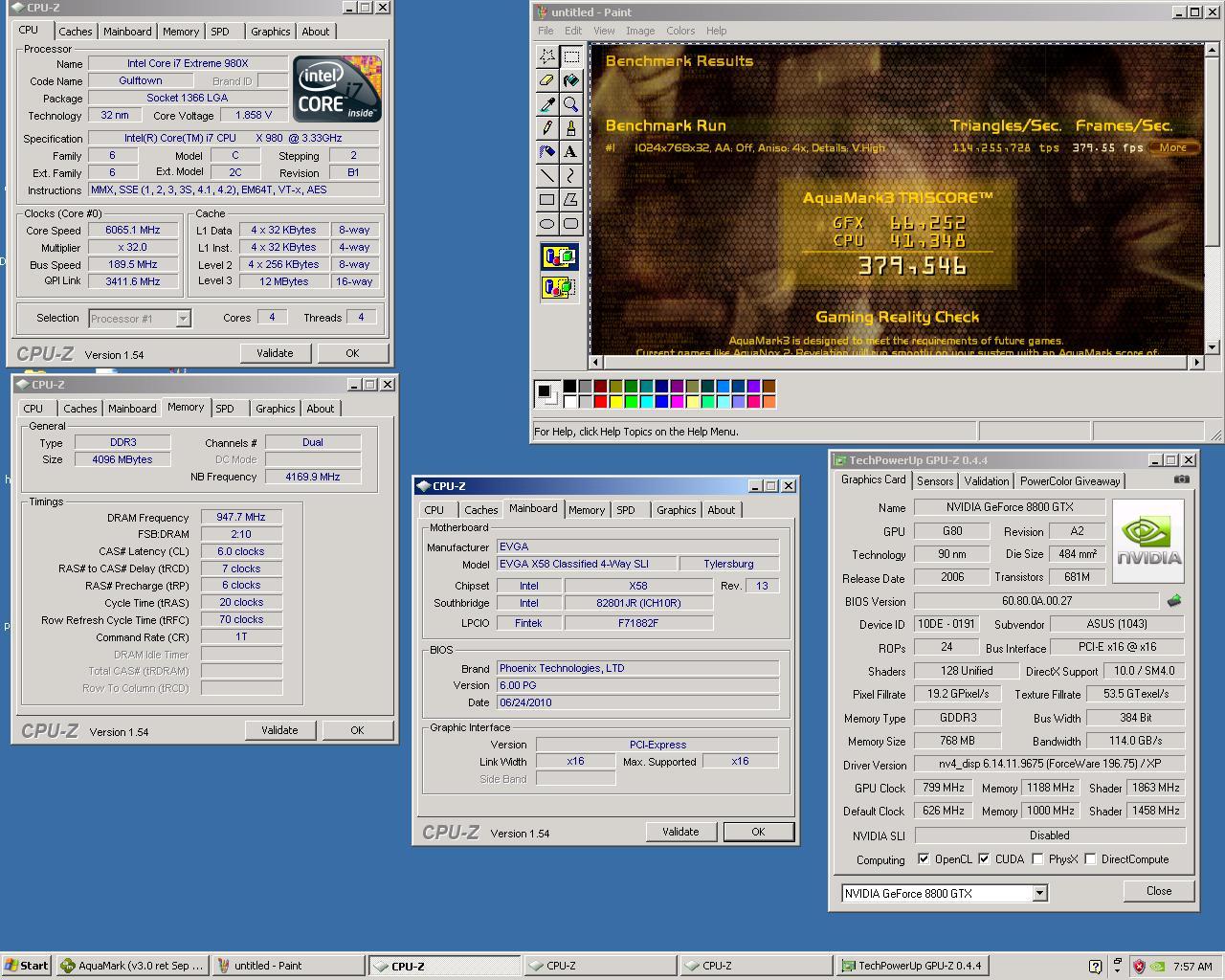The image size is (1225, 980).
Task: Click Paint's horizontal scrollbar left arrow
Action: pos(596,362)
